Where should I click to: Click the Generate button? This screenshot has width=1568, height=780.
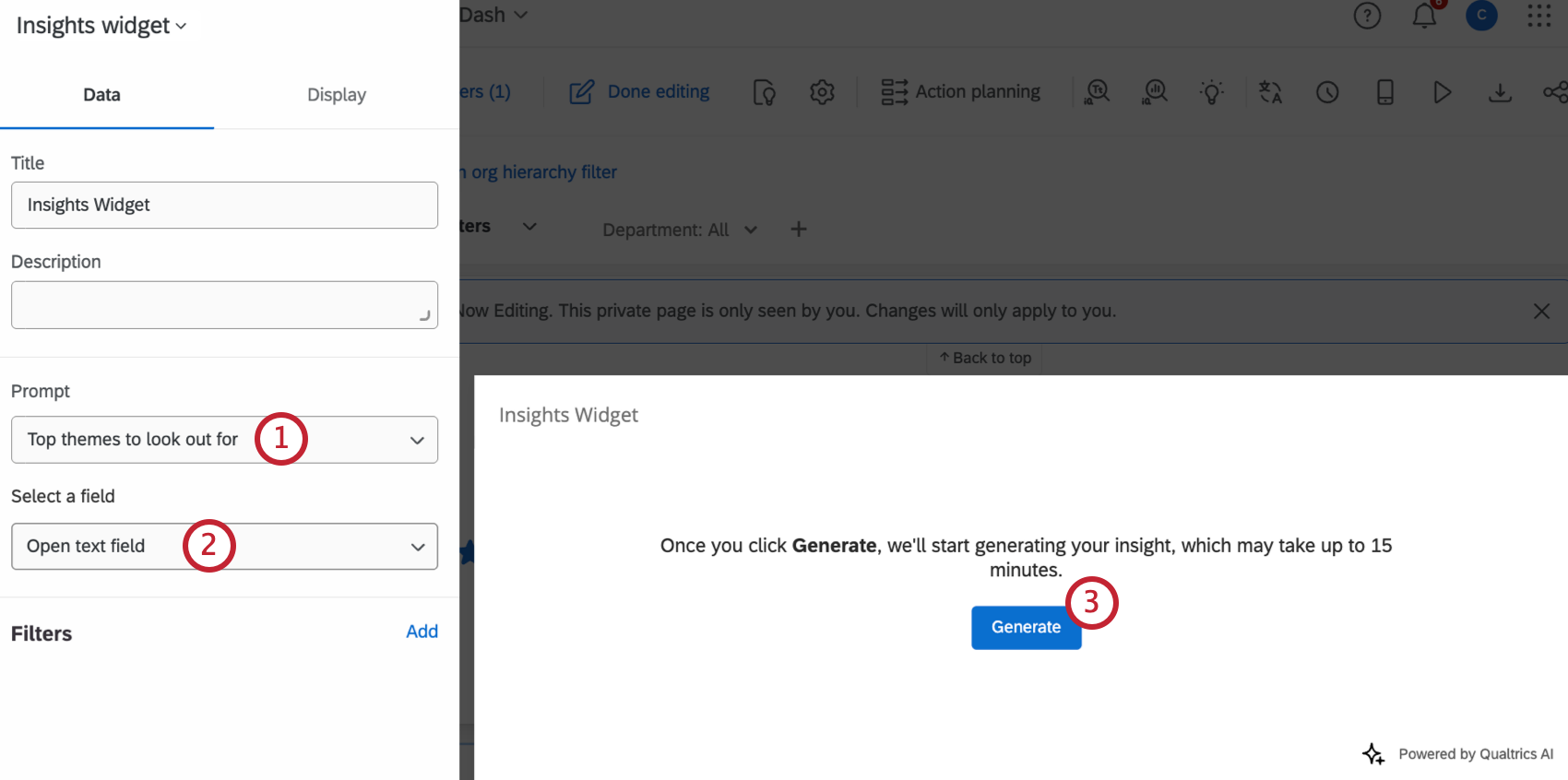coord(1026,628)
